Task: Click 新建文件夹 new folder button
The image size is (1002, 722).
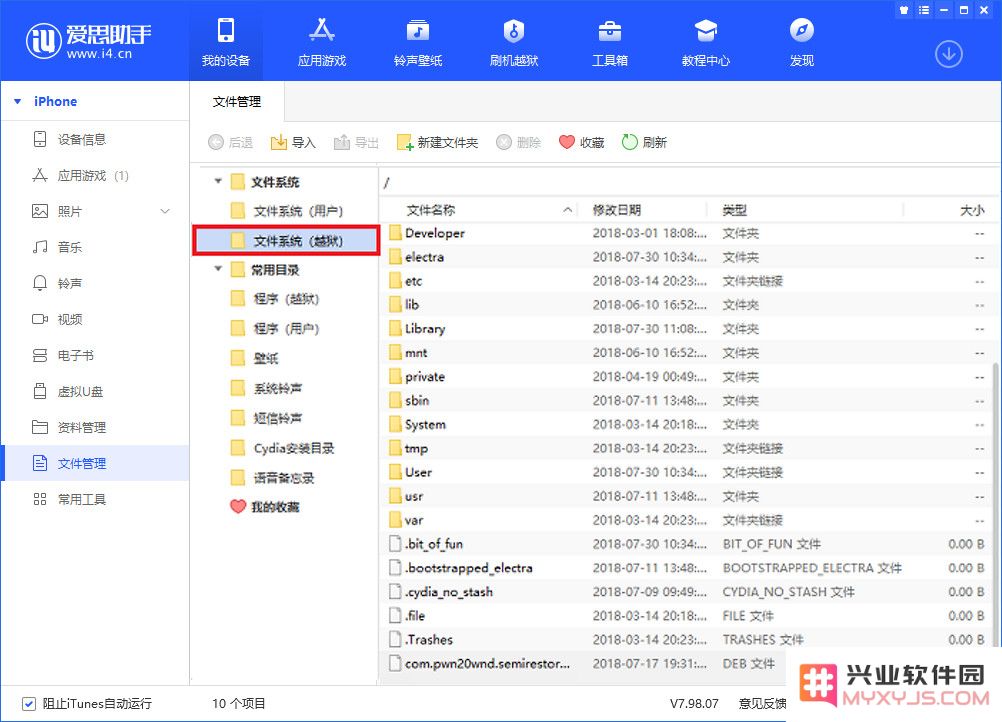Action: point(438,142)
